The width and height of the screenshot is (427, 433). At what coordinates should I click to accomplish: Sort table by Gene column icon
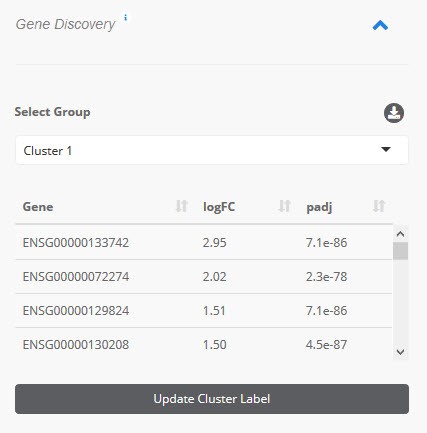pyautogui.click(x=182, y=206)
